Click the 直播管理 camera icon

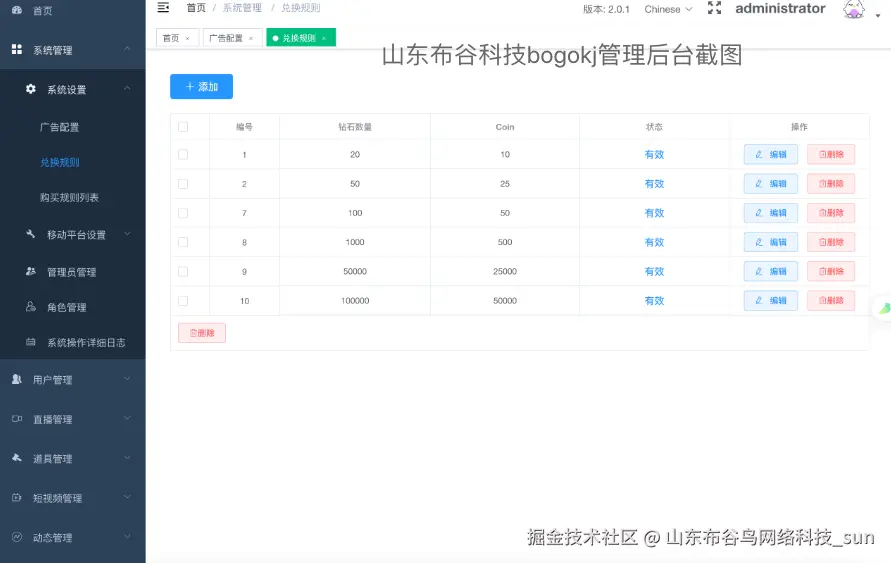click(17, 419)
